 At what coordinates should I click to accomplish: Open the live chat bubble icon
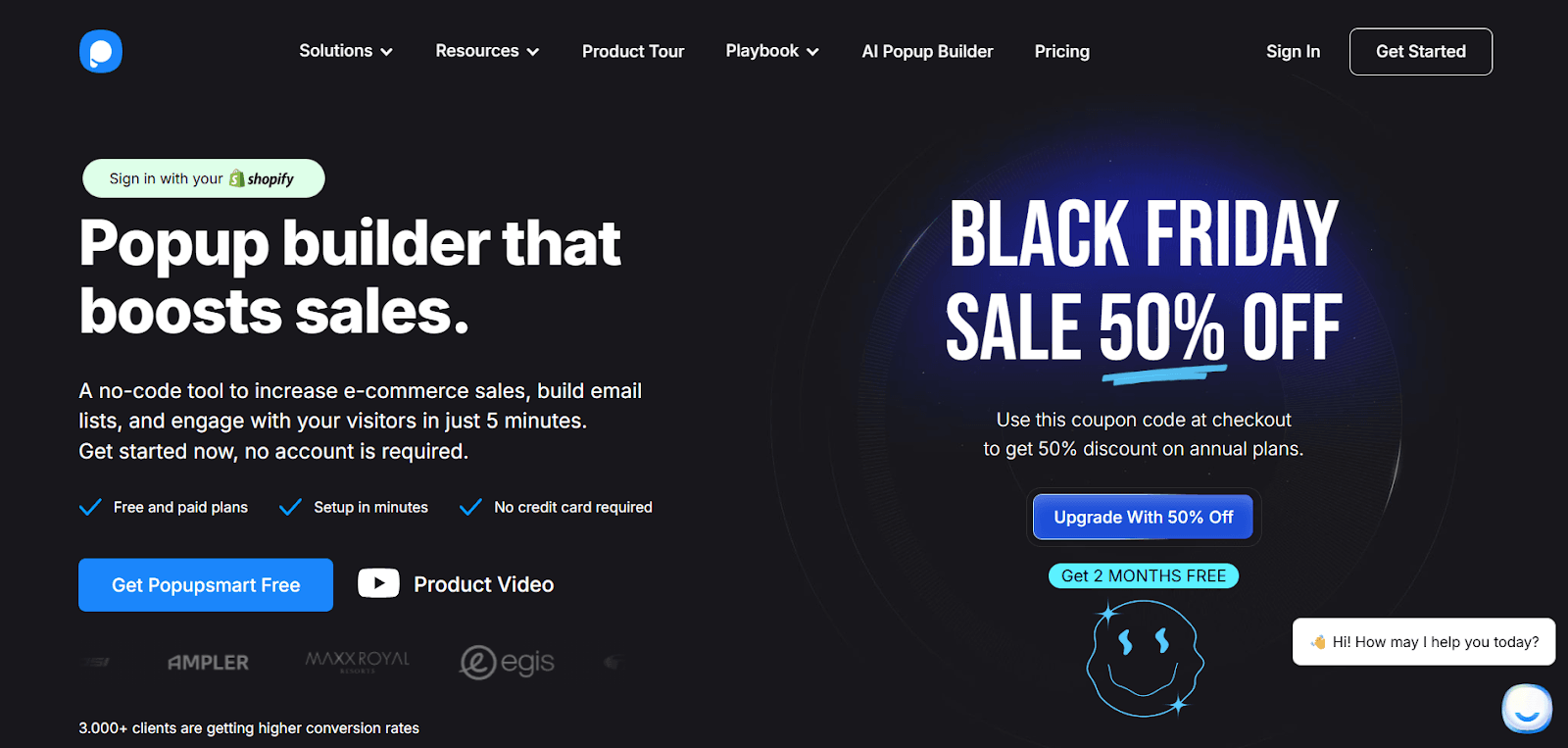coord(1527,709)
